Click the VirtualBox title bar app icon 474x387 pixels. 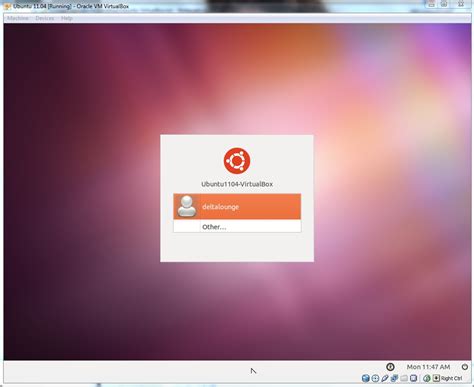7,6
